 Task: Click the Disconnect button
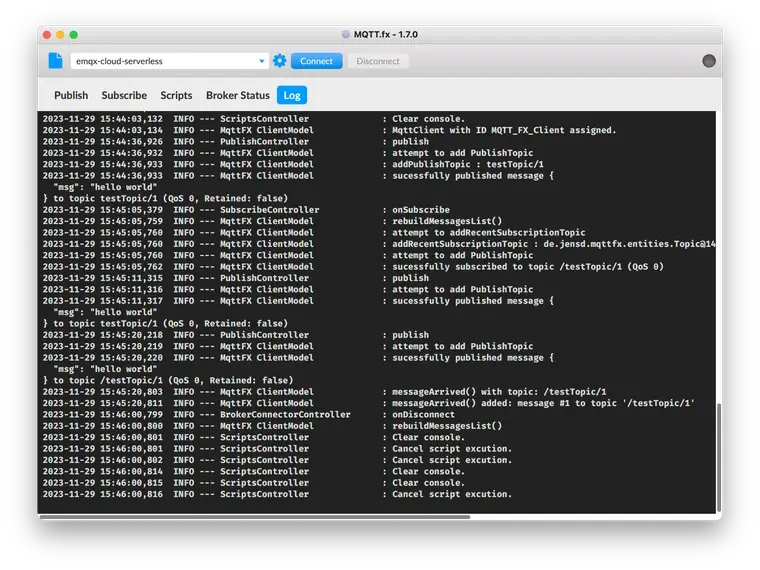(x=378, y=61)
